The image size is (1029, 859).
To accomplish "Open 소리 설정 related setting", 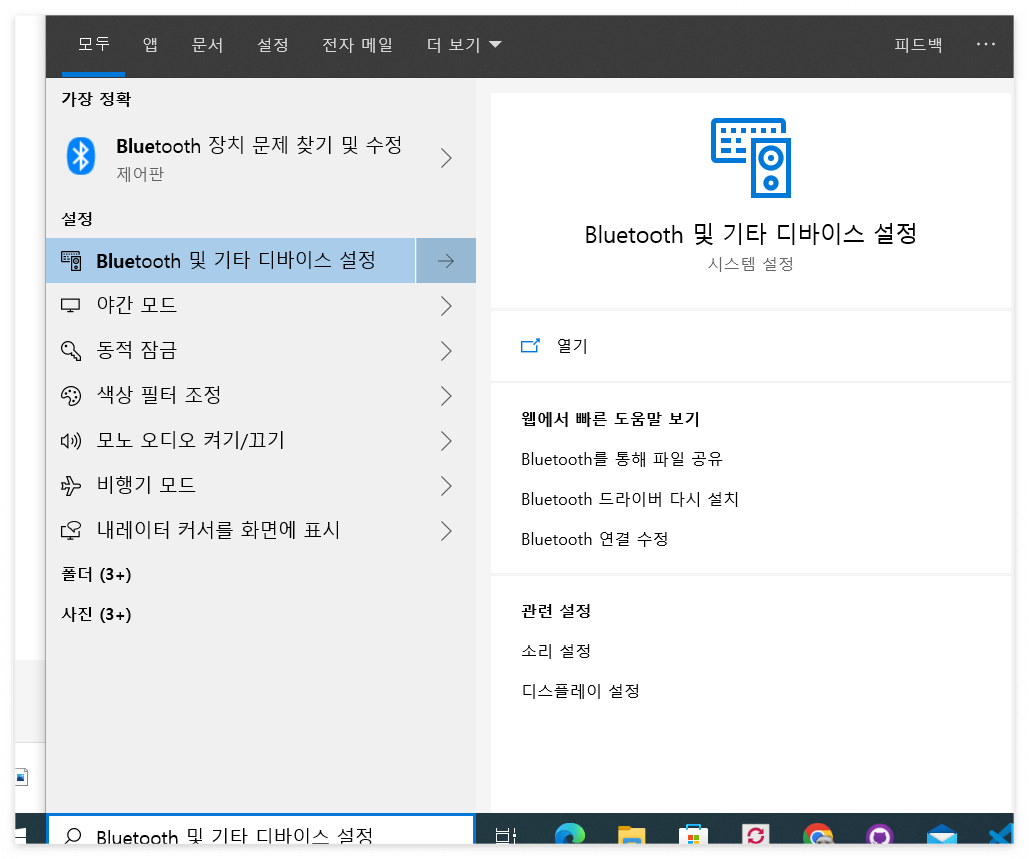I will coord(556,652).
